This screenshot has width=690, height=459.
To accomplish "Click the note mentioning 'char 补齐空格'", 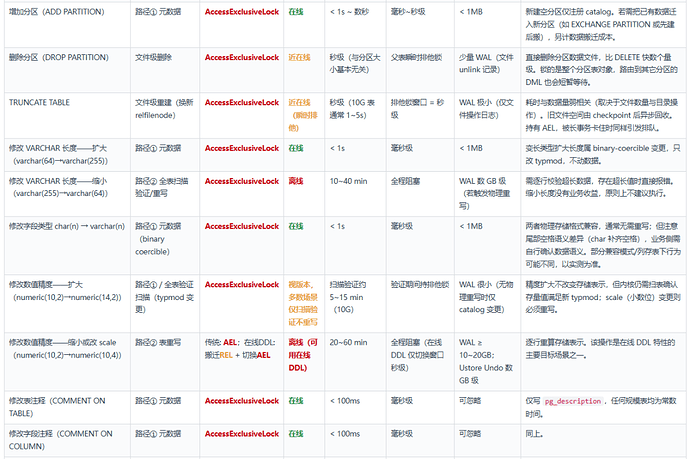I will tap(603, 245).
